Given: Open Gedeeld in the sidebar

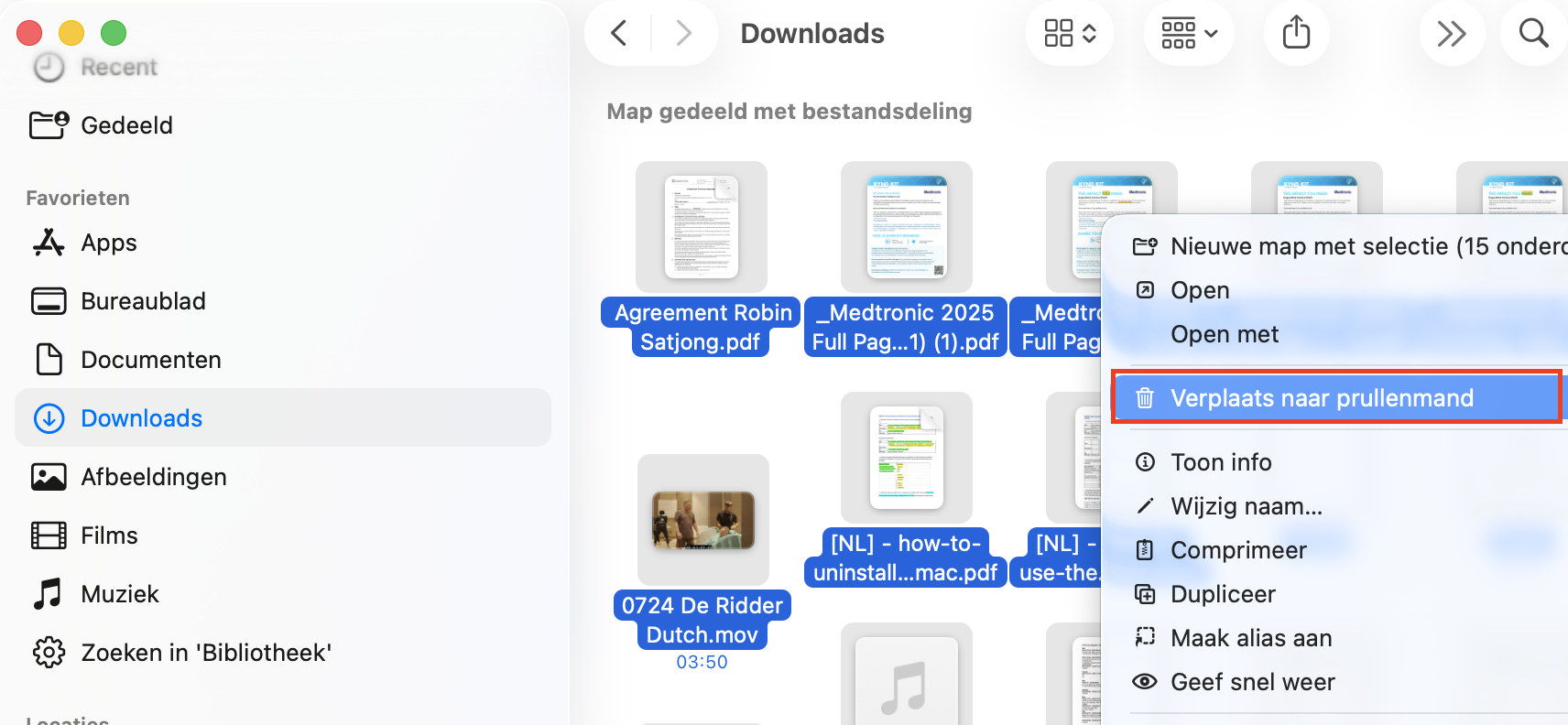Looking at the screenshot, I should pyautogui.click(x=126, y=125).
